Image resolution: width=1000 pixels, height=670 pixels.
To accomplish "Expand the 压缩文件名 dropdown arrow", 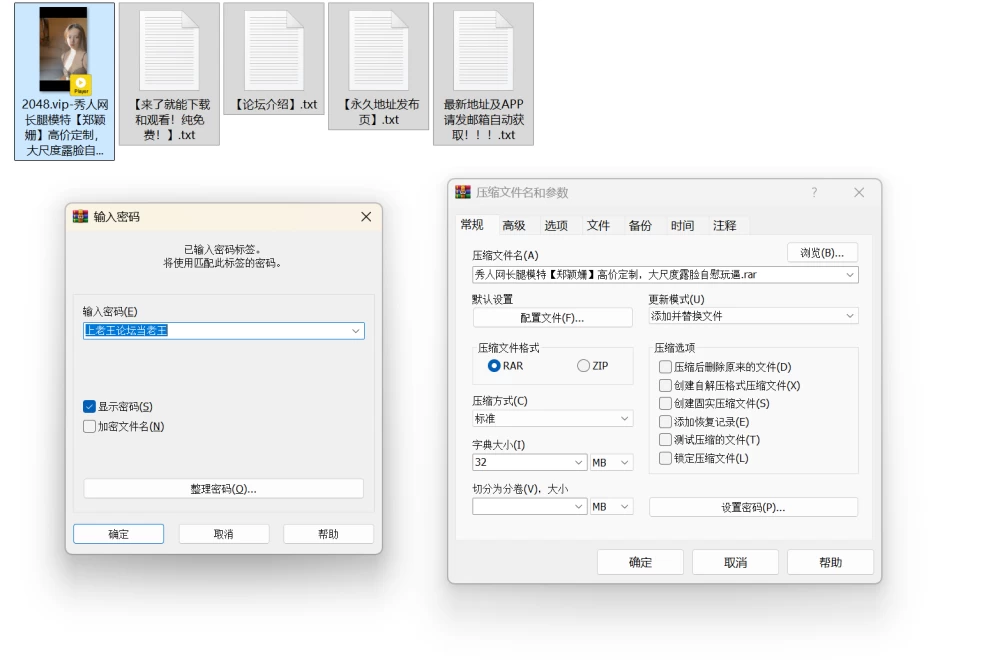I will pos(850,275).
